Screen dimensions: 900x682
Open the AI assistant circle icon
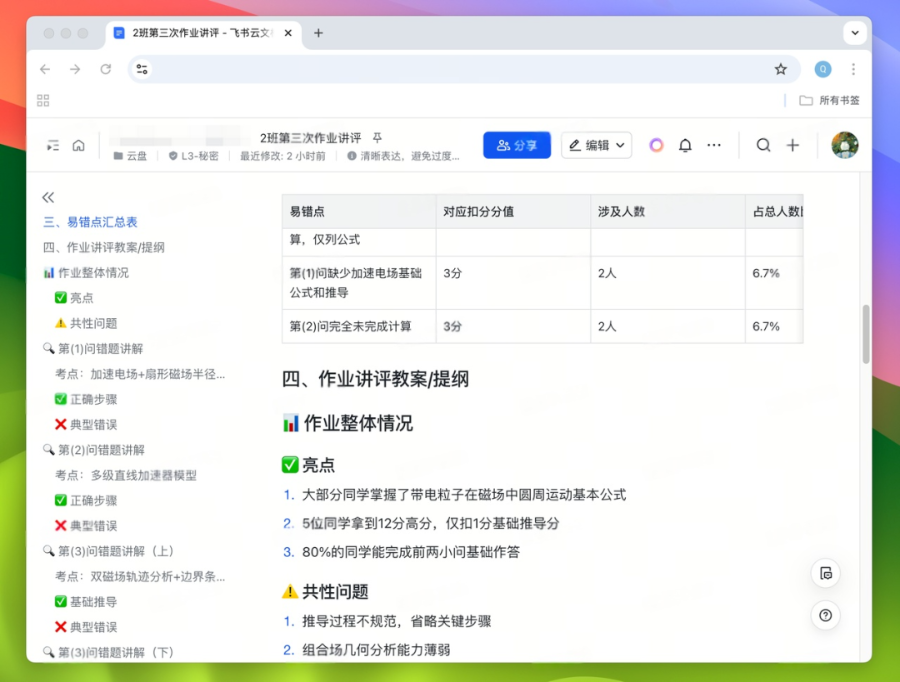tap(656, 145)
